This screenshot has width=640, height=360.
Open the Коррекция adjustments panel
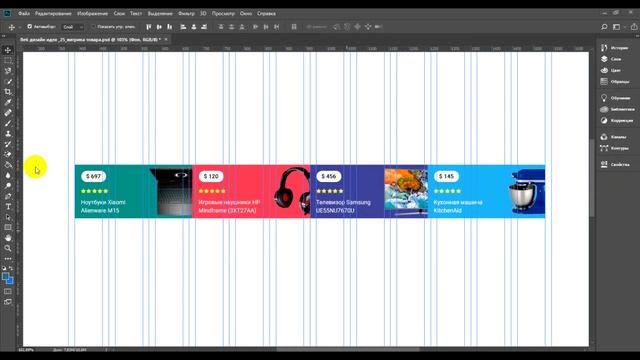click(x=617, y=120)
